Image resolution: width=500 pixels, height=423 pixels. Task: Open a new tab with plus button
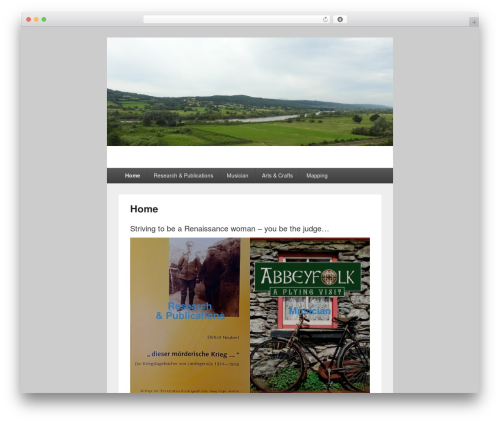474,22
